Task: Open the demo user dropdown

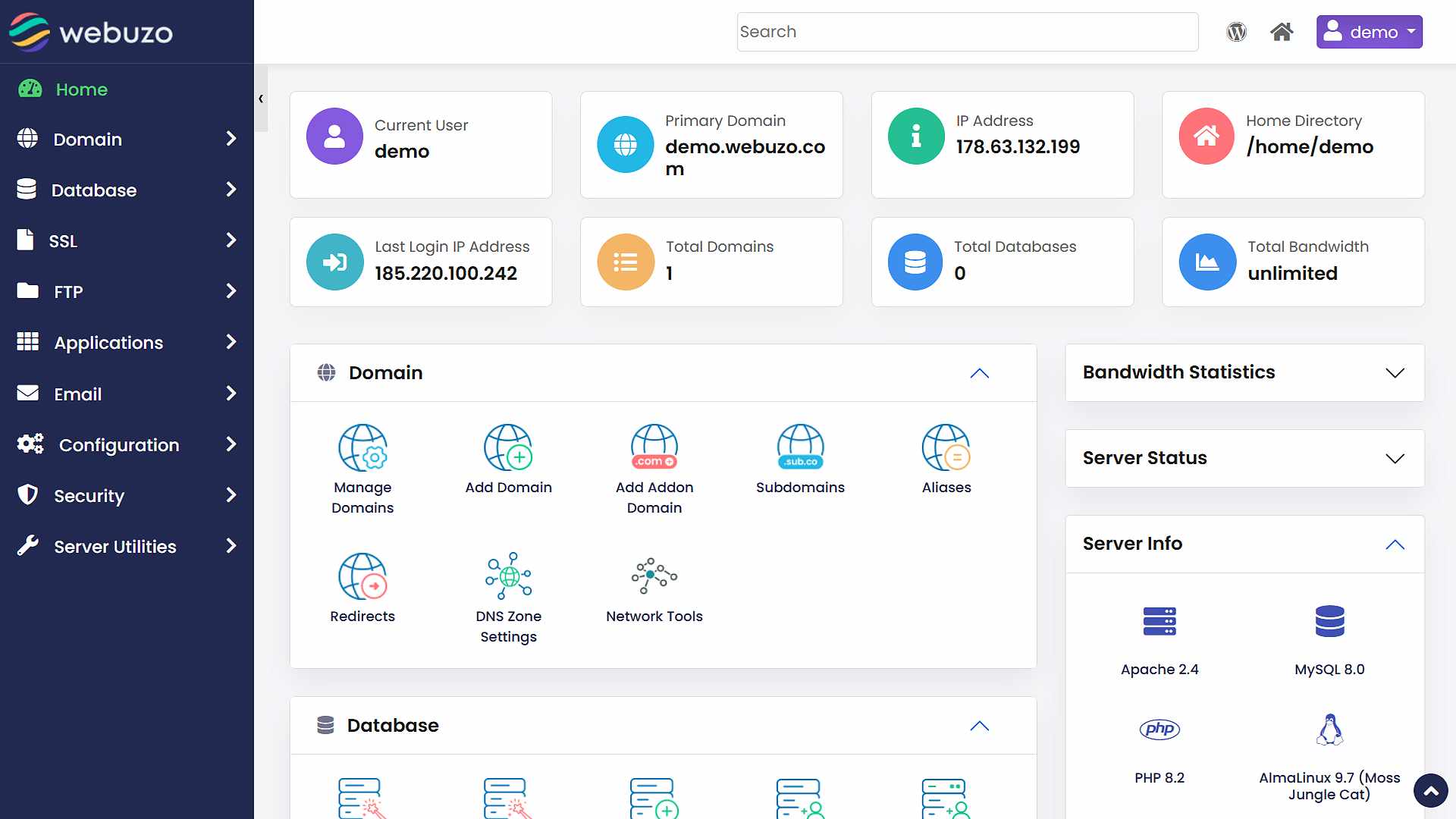Action: [x=1370, y=32]
